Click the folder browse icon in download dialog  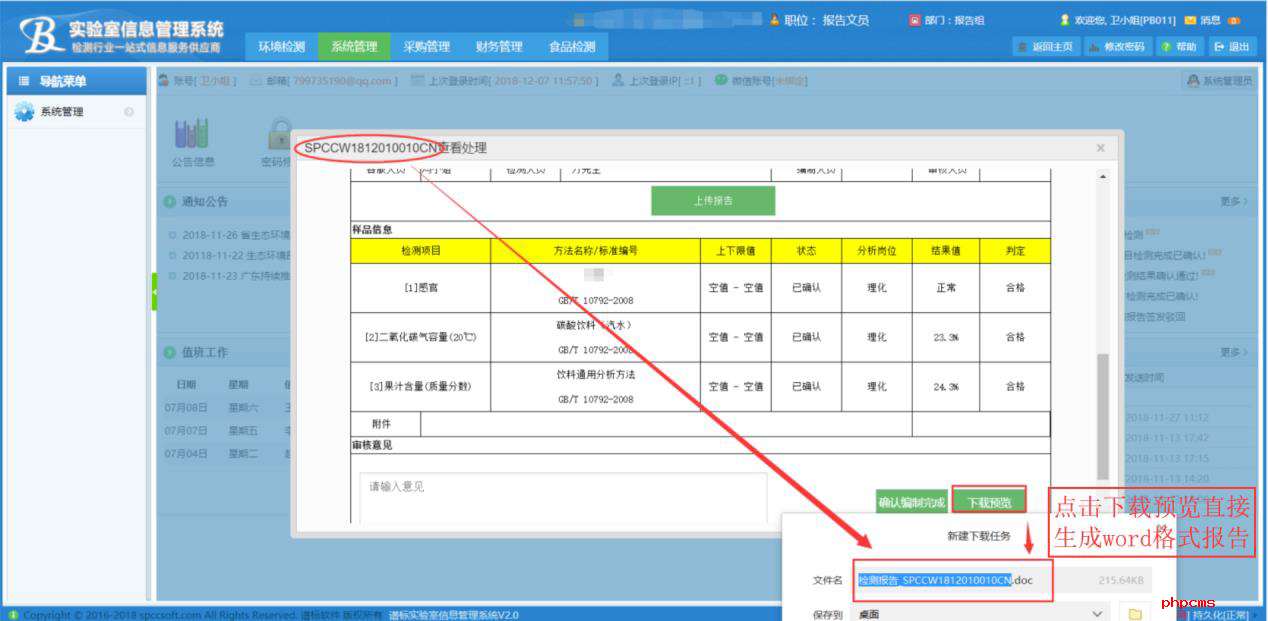coord(1134,613)
